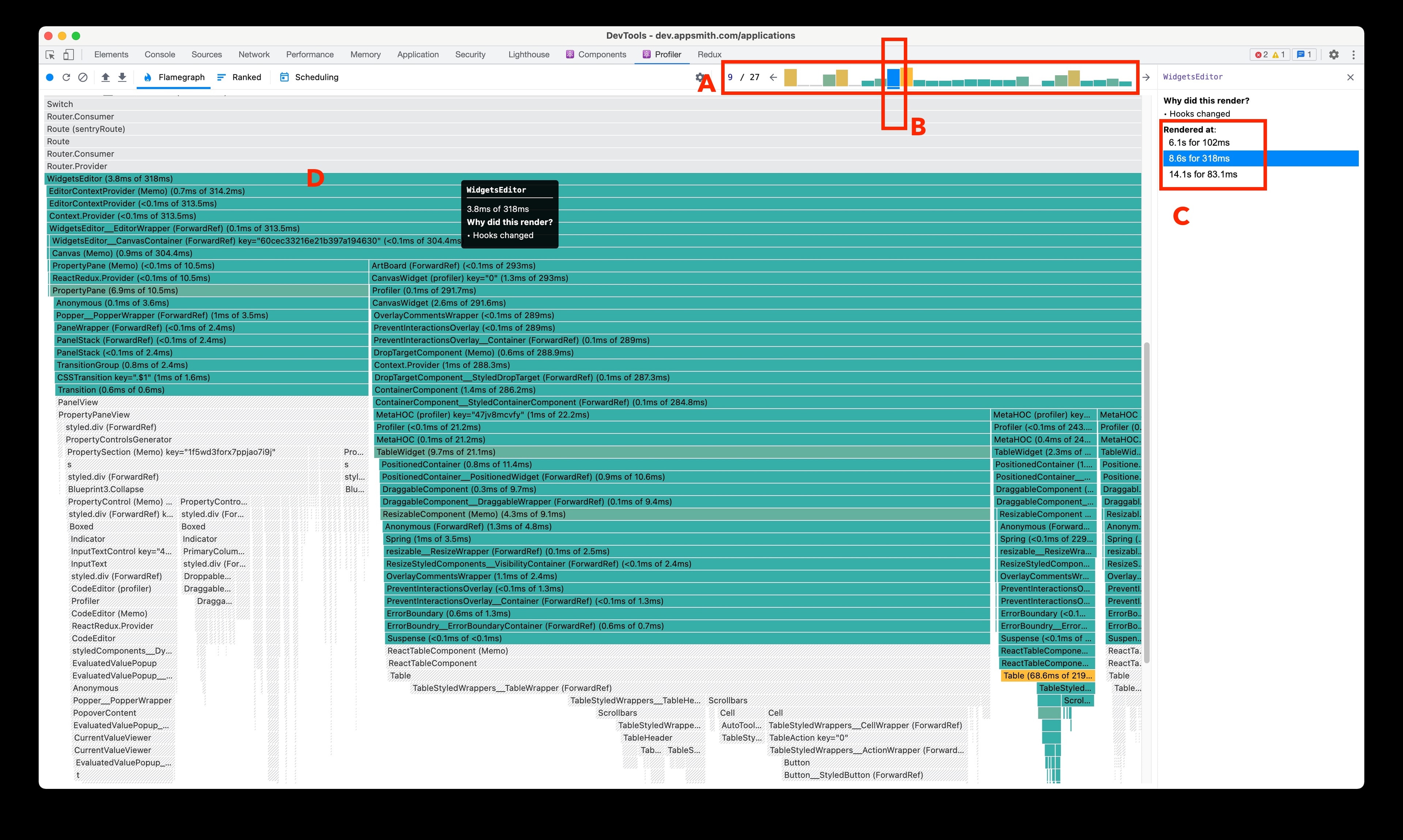The image size is (1403, 840).
Task: Click TableWidget (9.7ms of 21.1ms) bar
Action: click(682, 452)
